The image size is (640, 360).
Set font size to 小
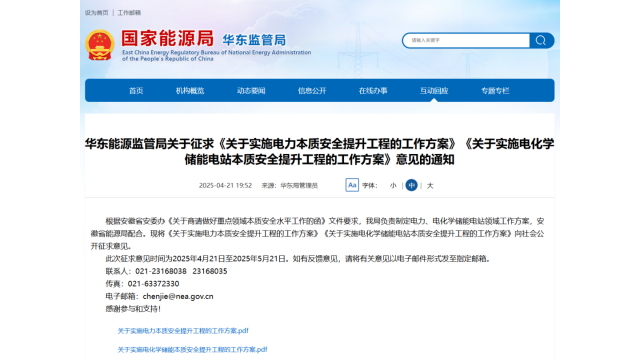coord(393,185)
